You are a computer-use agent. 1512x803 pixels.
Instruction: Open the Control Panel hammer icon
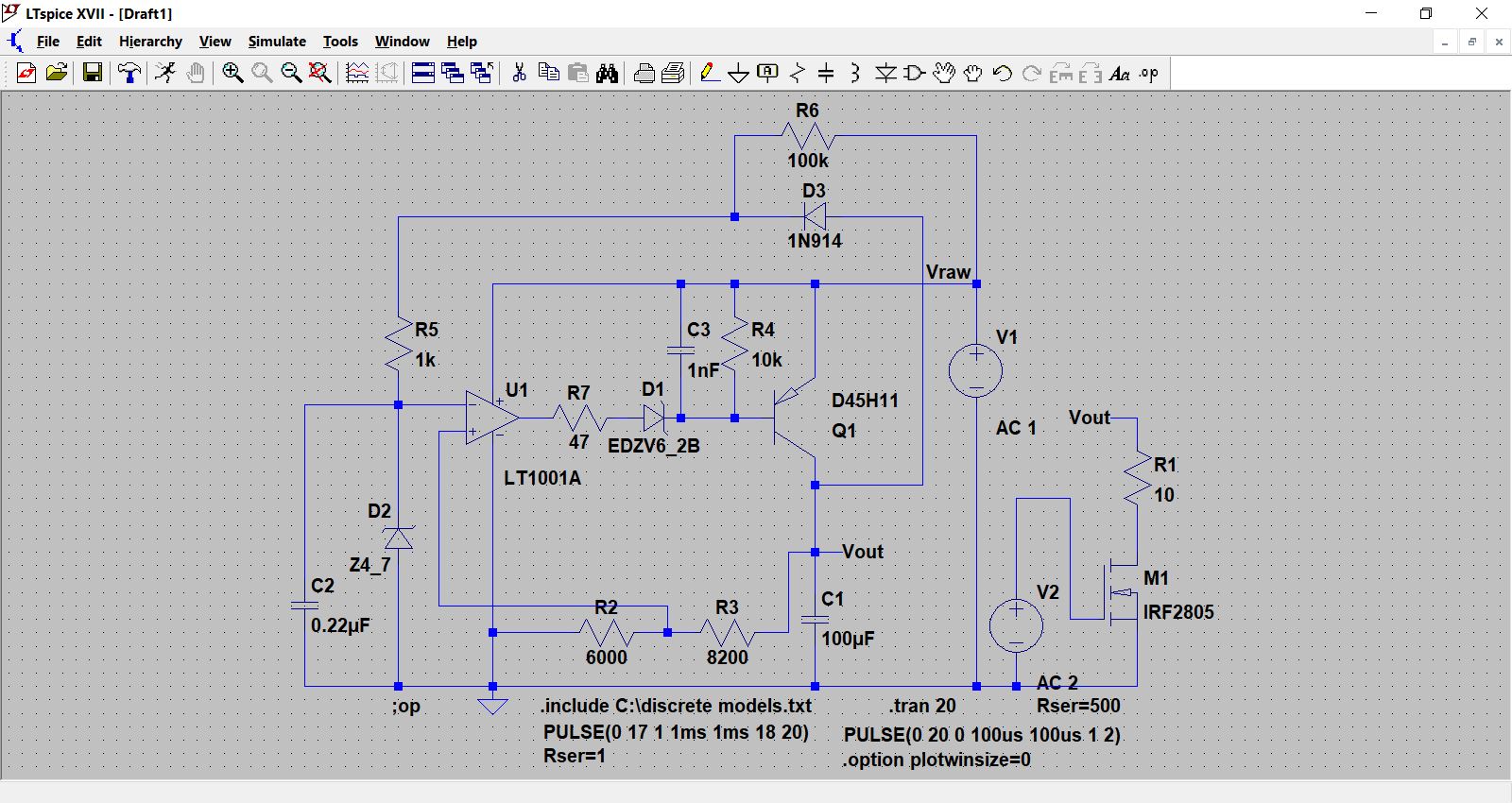pos(129,73)
